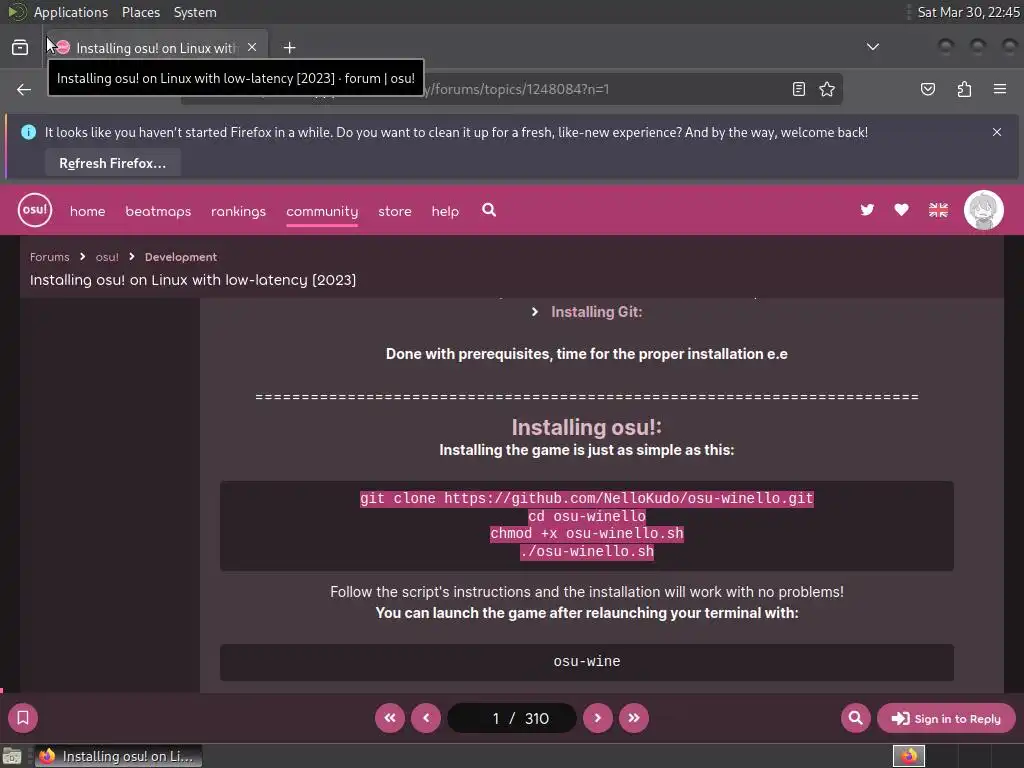Open the Applications menu in top panel
This screenshot has height=768, width=1024.
coord(71,12)
